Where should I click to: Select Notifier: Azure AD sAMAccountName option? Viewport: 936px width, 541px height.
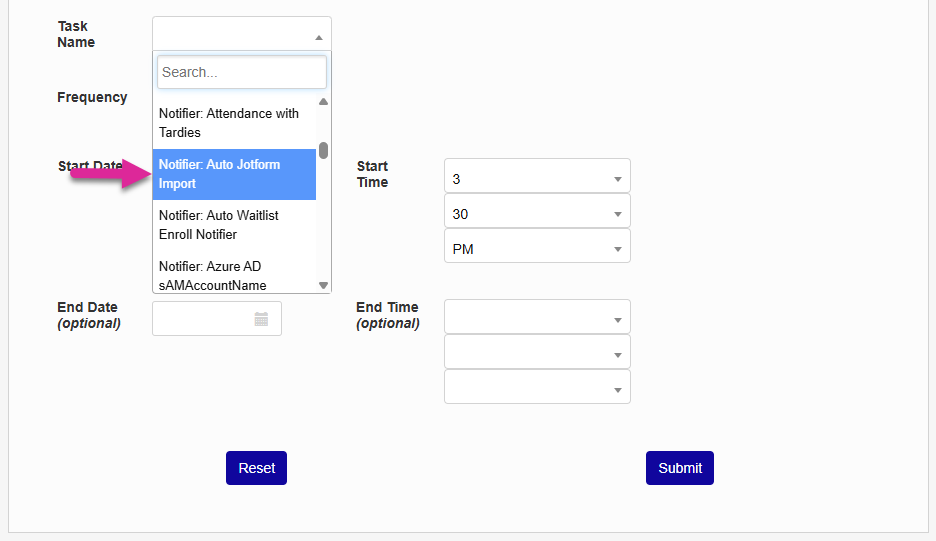(234, 276)
